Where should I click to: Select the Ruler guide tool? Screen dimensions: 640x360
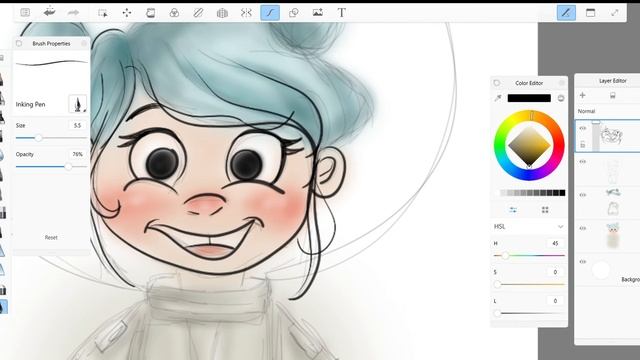[198, 13]
